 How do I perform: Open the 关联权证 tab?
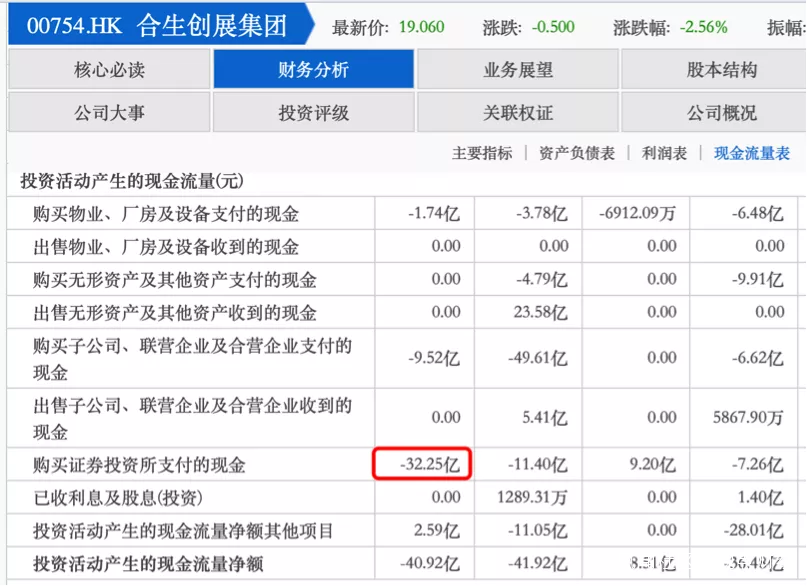518,113
